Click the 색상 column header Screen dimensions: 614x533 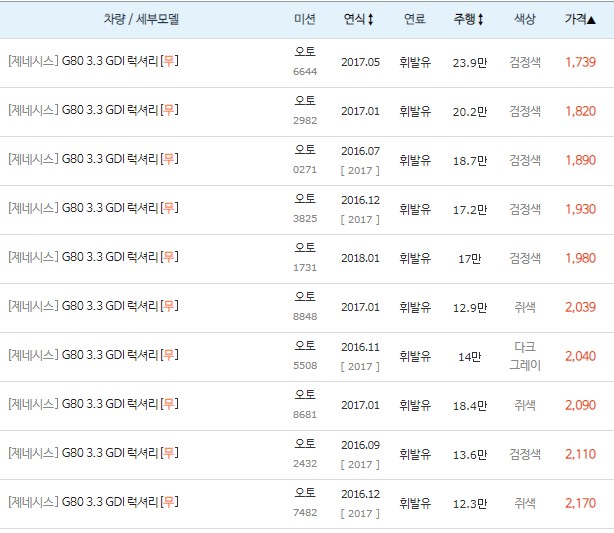pos(525,19)
